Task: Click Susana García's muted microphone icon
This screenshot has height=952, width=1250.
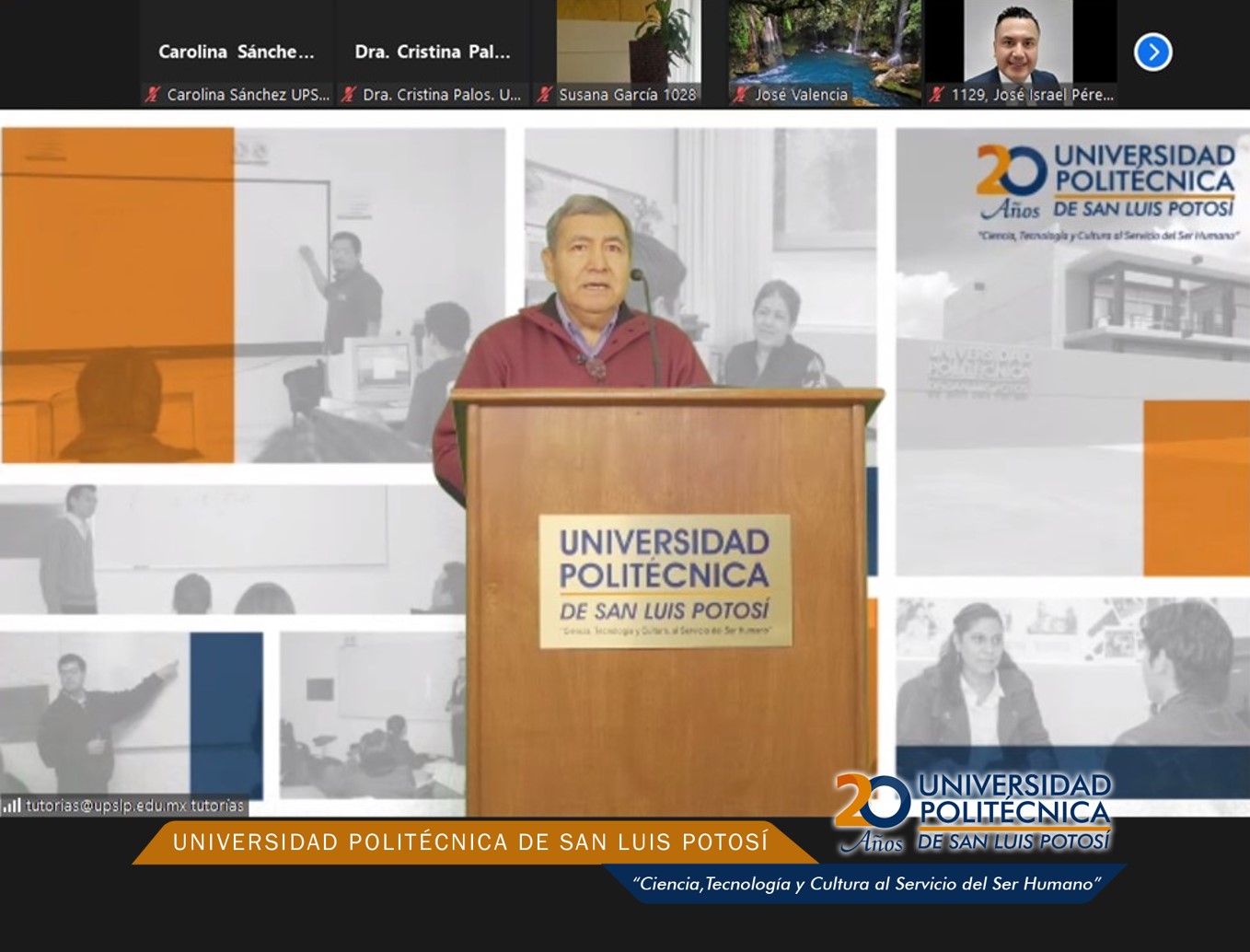Action: (x=545, y=94)
